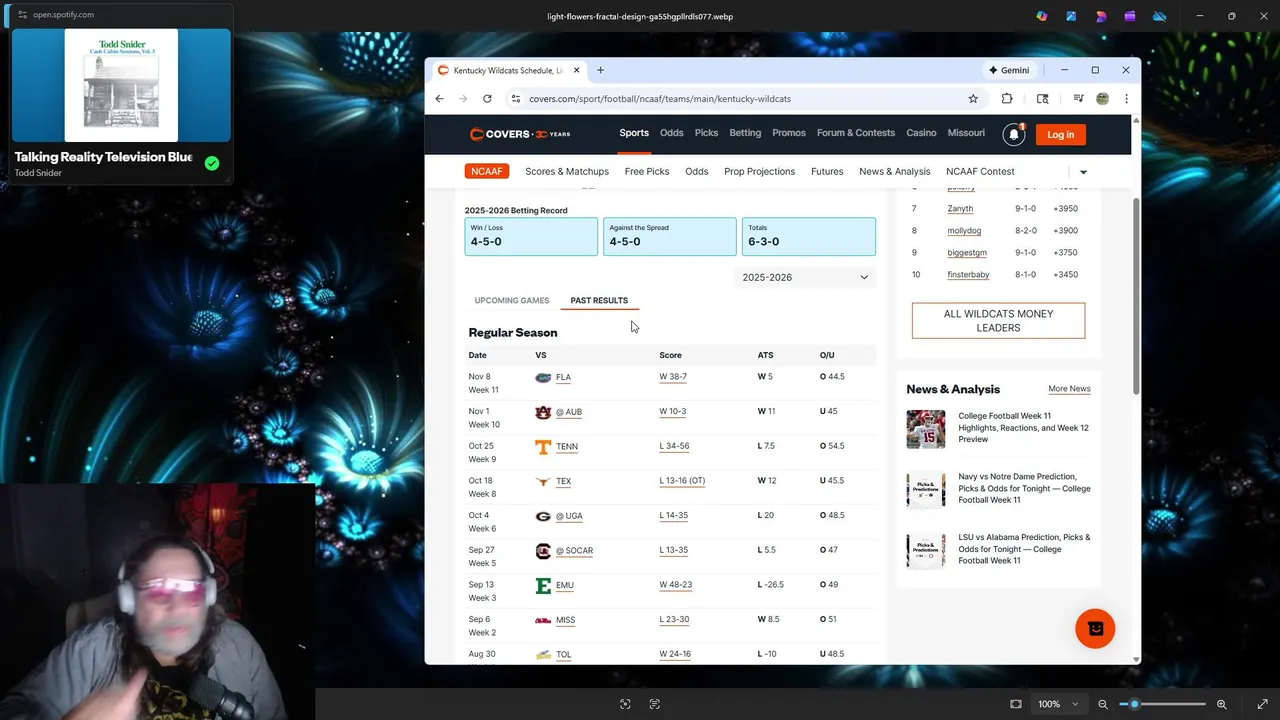
Task: Open the 2025-2026 season dropdown
Action: pos(805,277)
